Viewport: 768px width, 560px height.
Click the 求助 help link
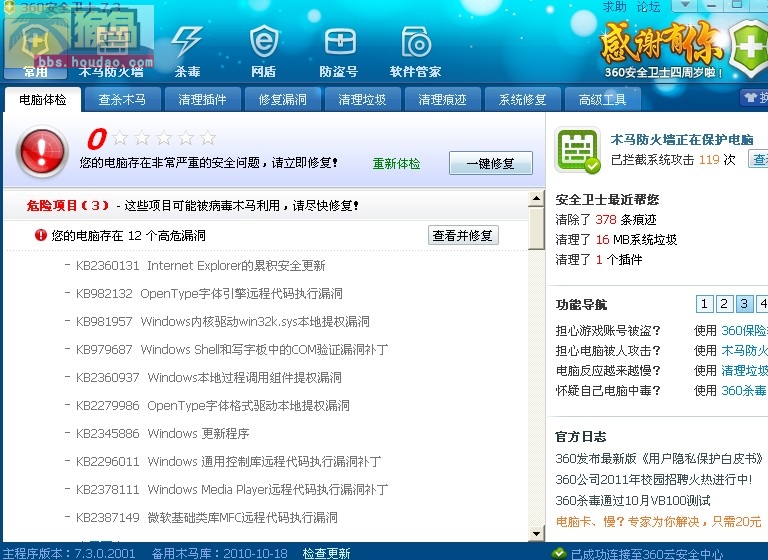tap(614, 6)
